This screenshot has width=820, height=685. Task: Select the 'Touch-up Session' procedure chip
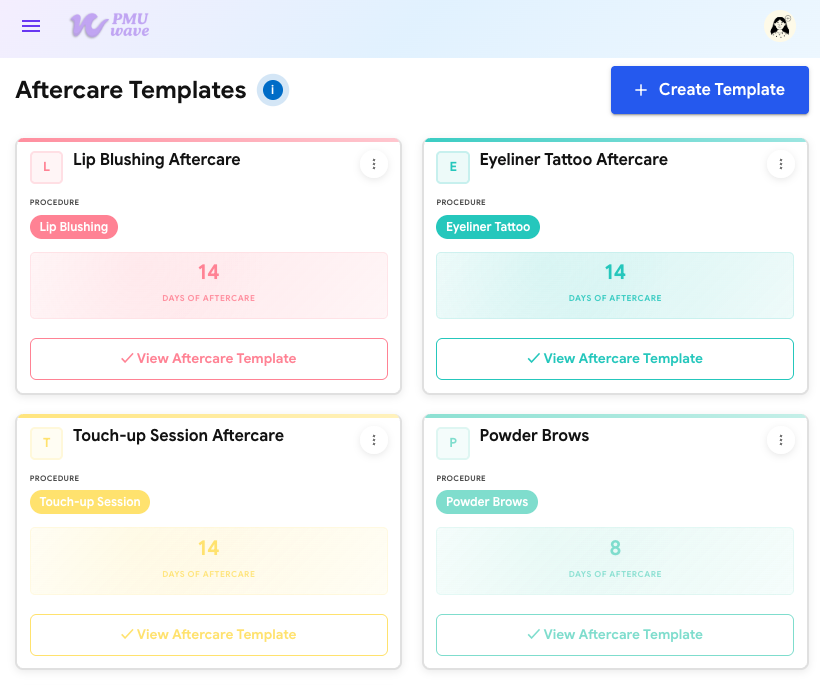point(90,502)
